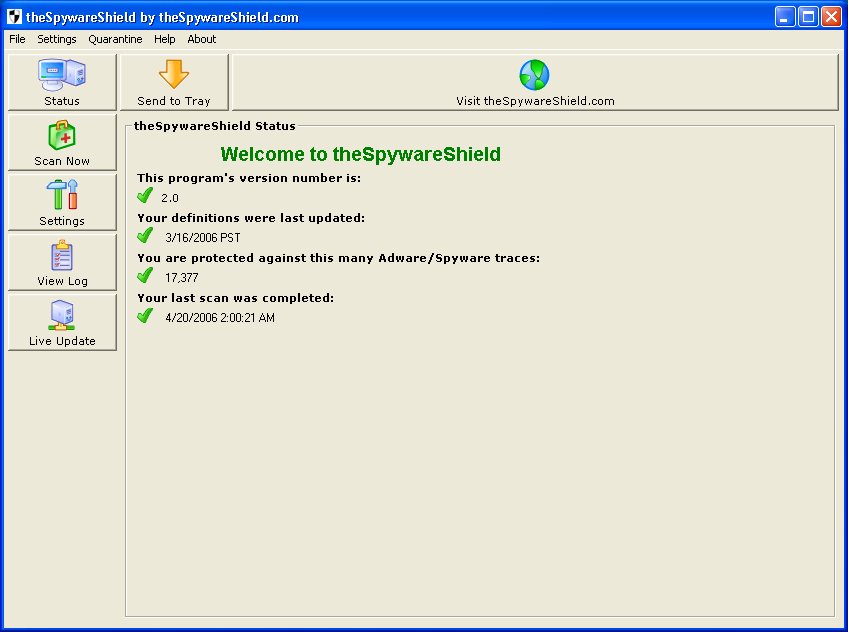Select the version number 2.0 text
848x632 pixels.
pyautogui.click(x=170, y=198)
